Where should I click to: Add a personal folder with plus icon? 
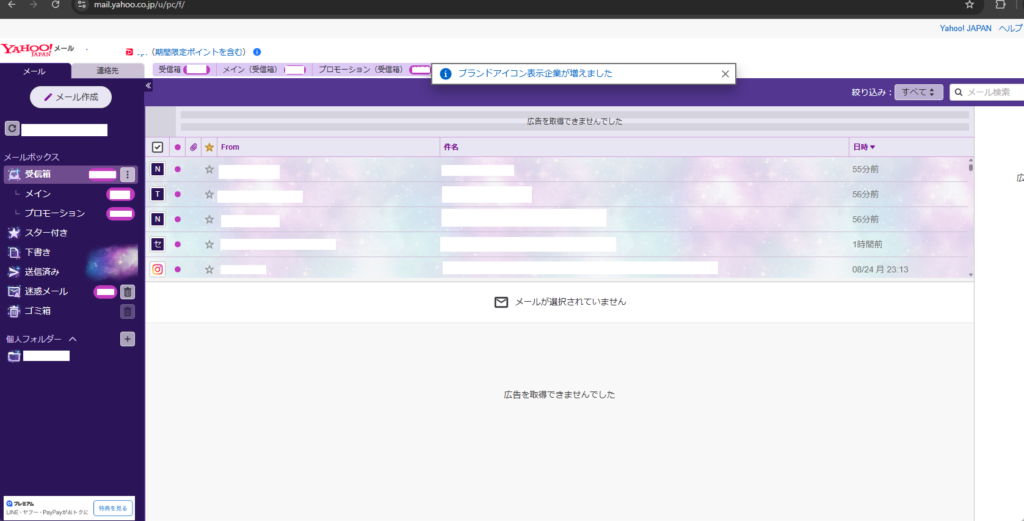[128, 339]
